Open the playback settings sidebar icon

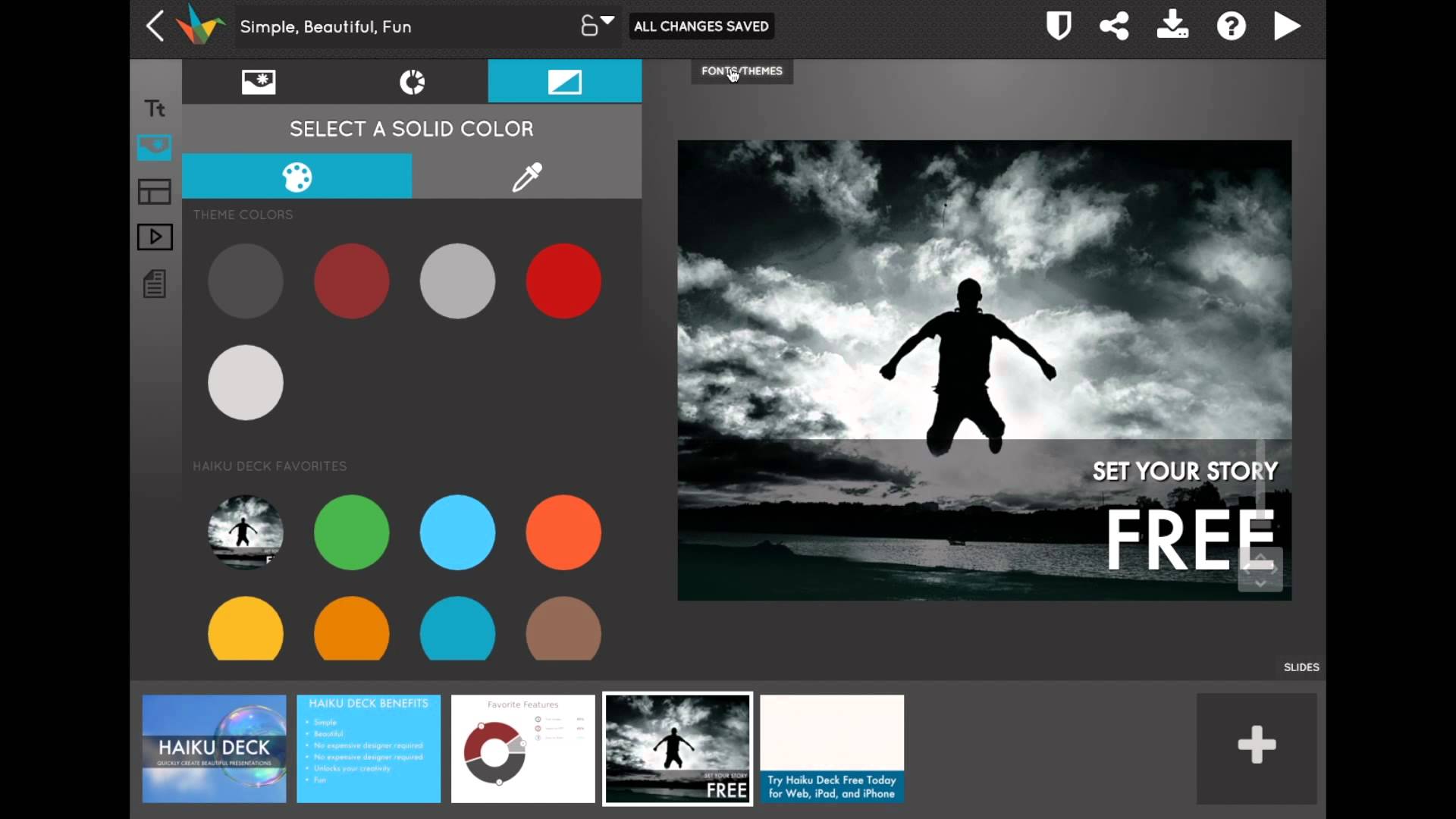tap(155, 237)
